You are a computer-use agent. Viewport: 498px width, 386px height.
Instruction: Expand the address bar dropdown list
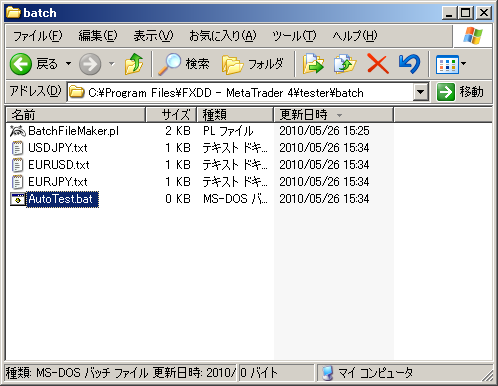(x=421, y=92)
